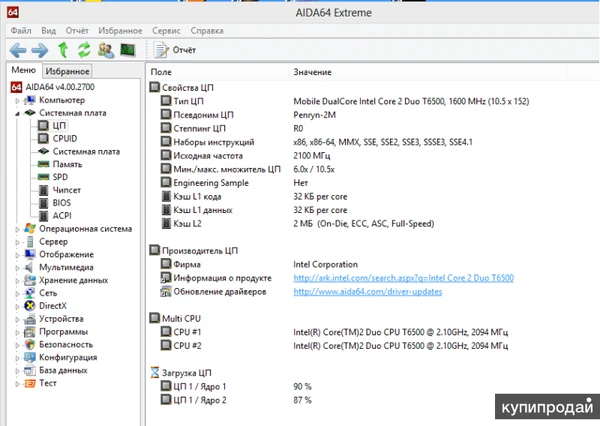
Task: Click the green Refresh arrows icon
Action: pyautogui.click(x=84, y=50)
